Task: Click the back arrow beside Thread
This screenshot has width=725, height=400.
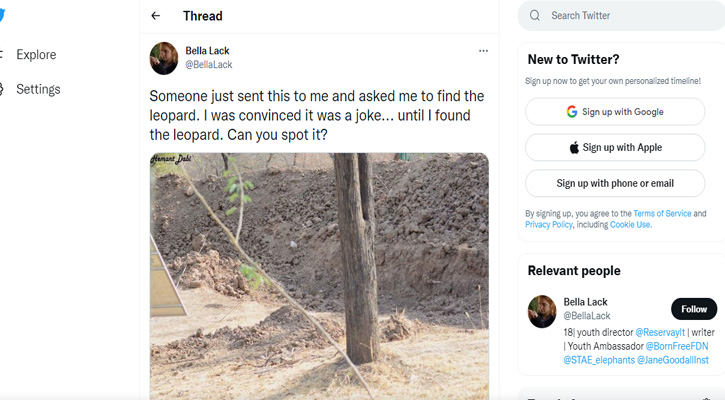Action: coord(155,16)
